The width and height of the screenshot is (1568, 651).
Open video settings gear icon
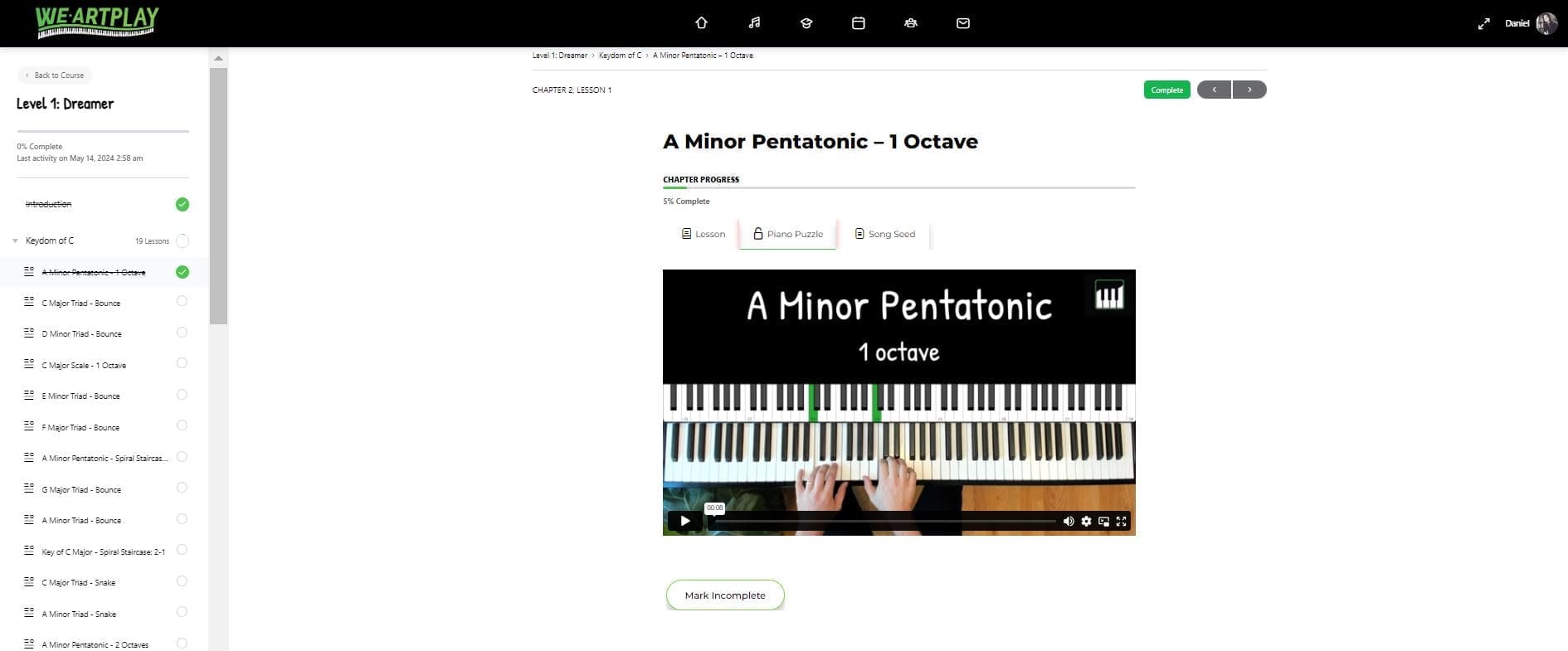[x=1086, y=521]
